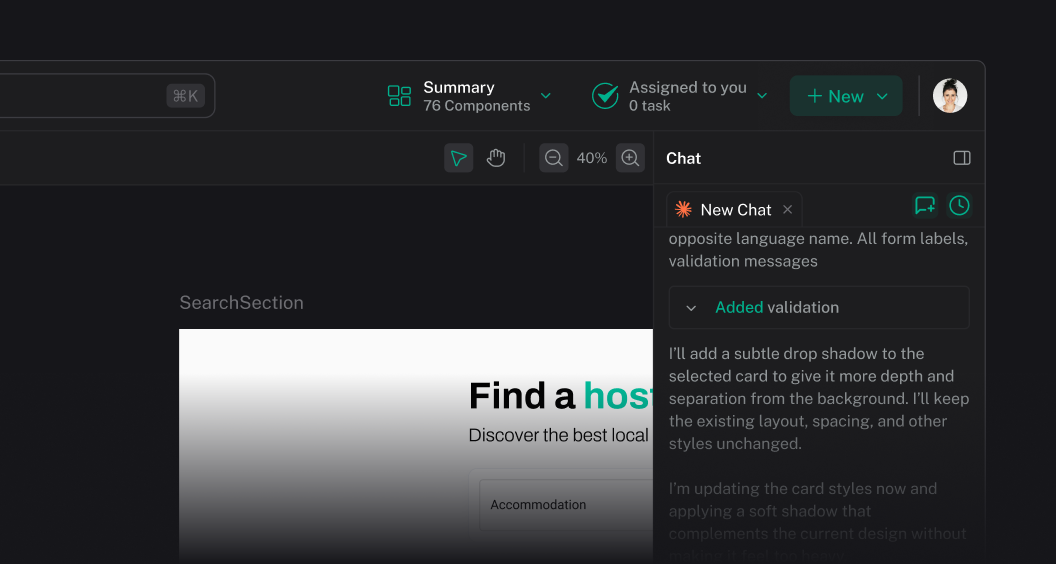Start a new chat message icon
Screen dimensions: 1056x564
pos(925,206)
